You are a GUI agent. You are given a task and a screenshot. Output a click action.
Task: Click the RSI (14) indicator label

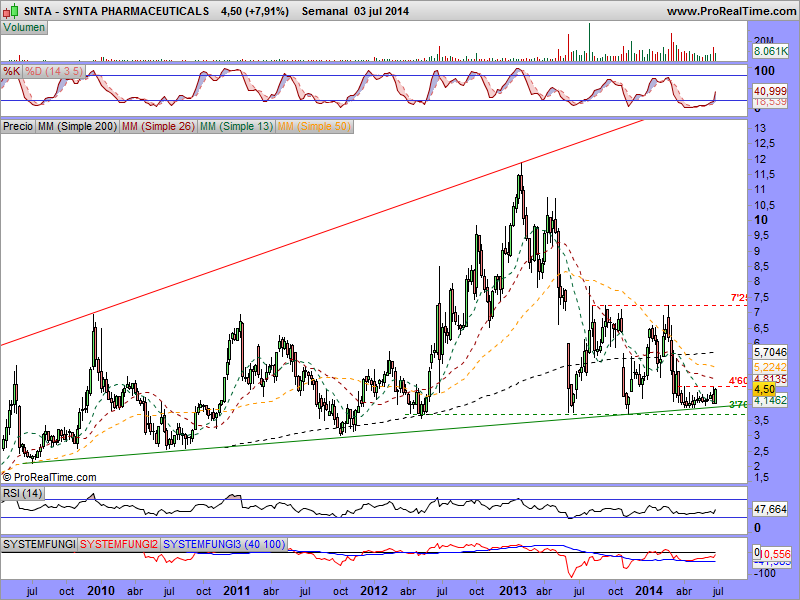22,493
